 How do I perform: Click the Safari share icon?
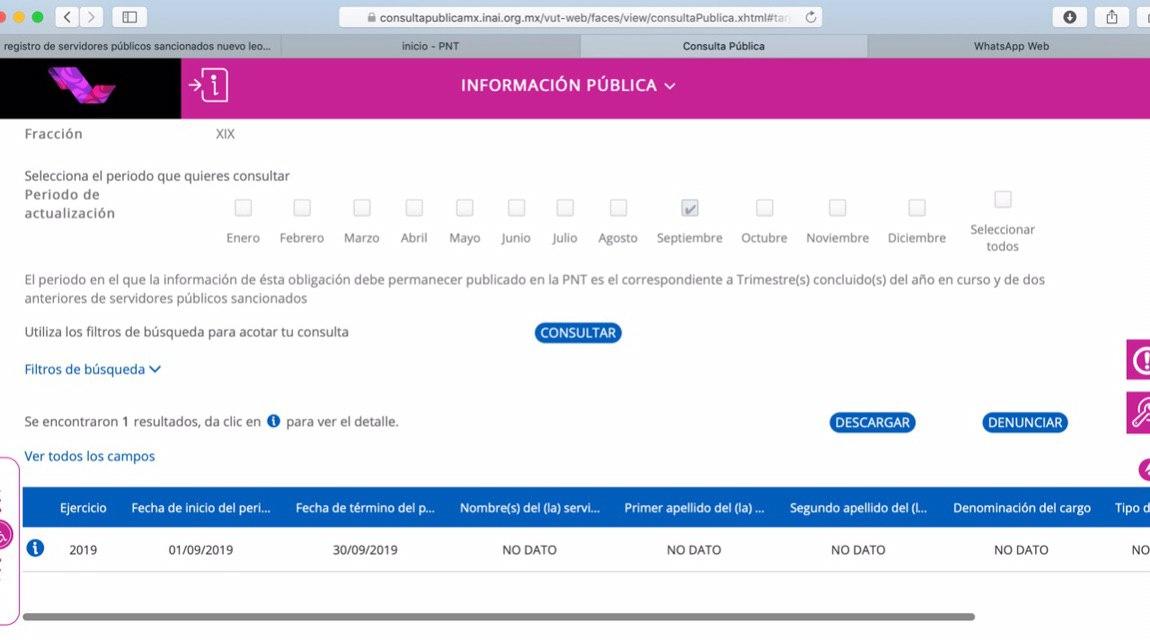pyautogui.click(x=1111, y=17)
